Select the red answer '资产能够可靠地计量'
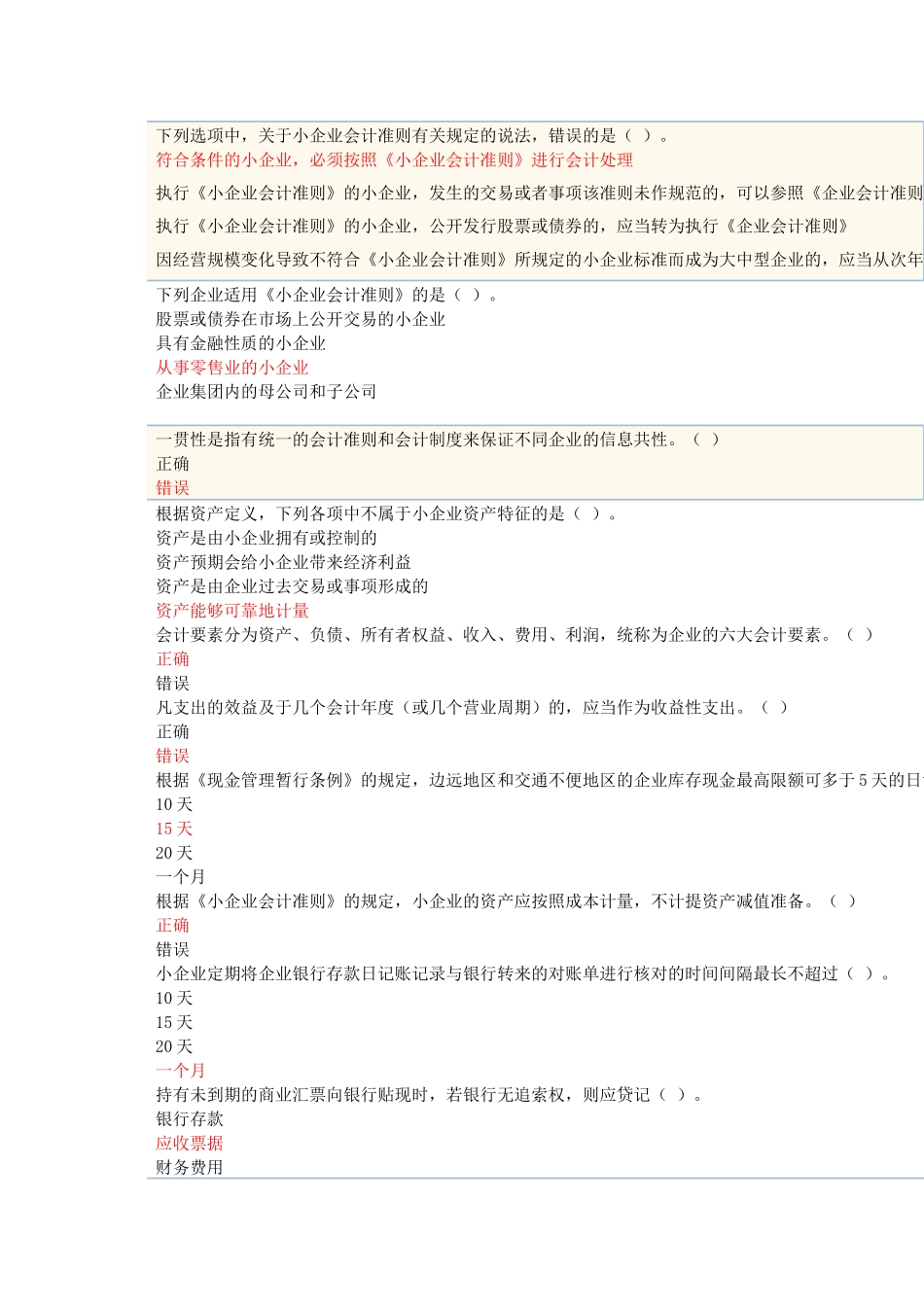 [x=232, y=611]
